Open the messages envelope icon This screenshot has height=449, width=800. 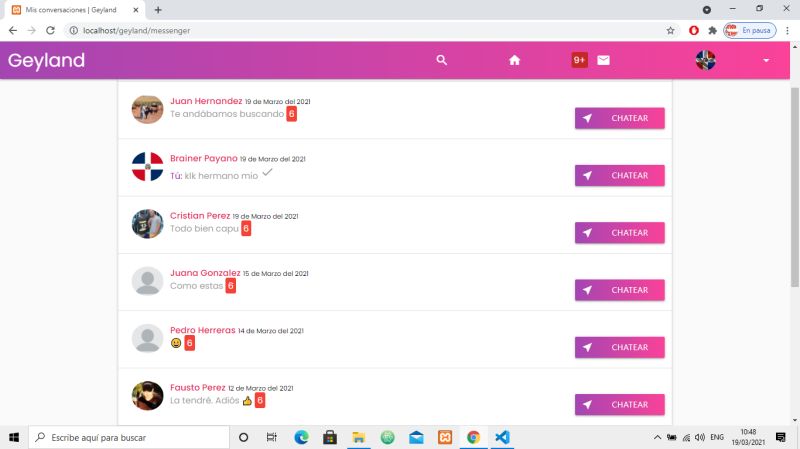point(603,60)
